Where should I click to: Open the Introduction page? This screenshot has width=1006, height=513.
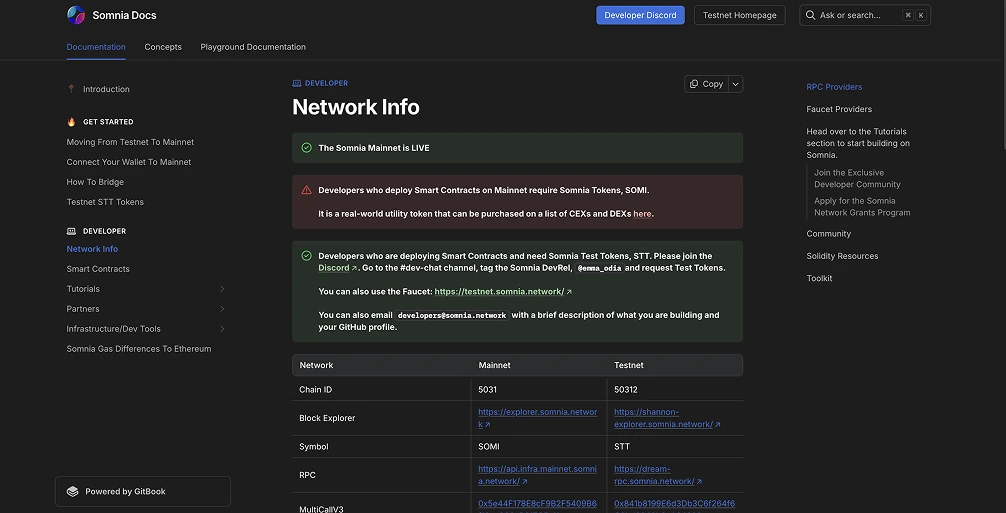[106, 89]
